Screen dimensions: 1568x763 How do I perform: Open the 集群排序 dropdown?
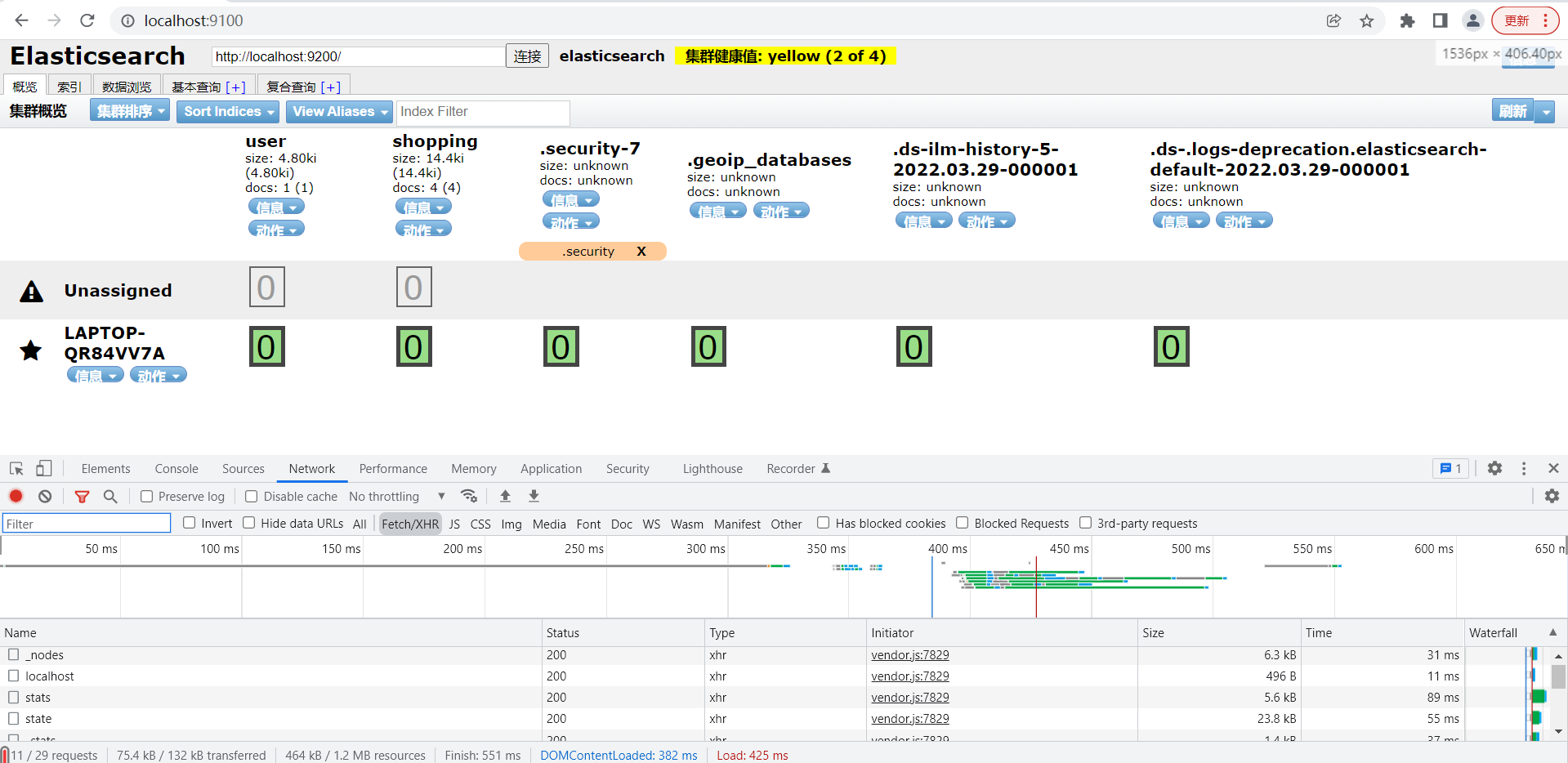(x=130, y=111)
